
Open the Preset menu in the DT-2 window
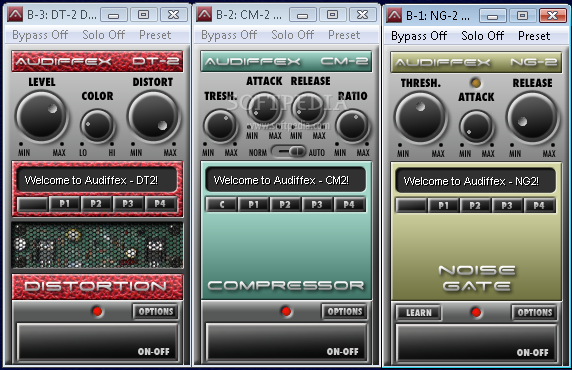coord(155,35)
